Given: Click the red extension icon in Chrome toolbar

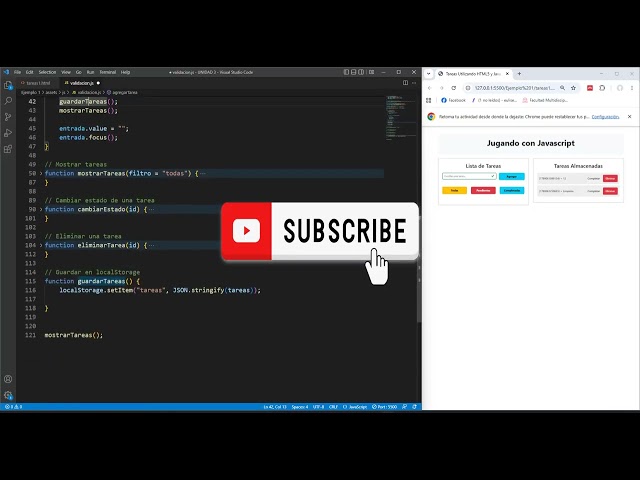Looking at the screenshot, I should click(x=590, y=88).
